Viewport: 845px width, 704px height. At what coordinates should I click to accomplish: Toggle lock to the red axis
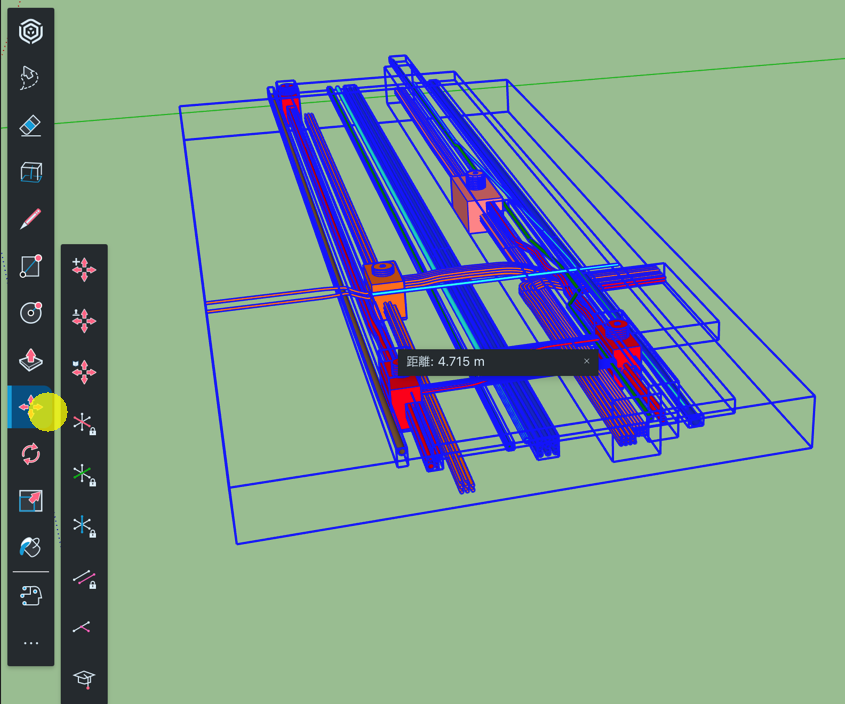tap(84, 424)
